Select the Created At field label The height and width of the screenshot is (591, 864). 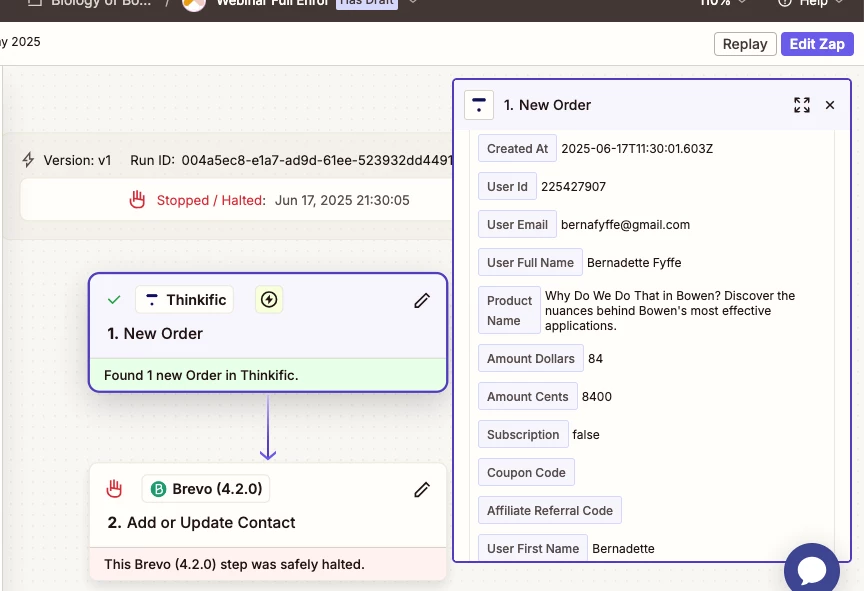(x=517, y=149)
